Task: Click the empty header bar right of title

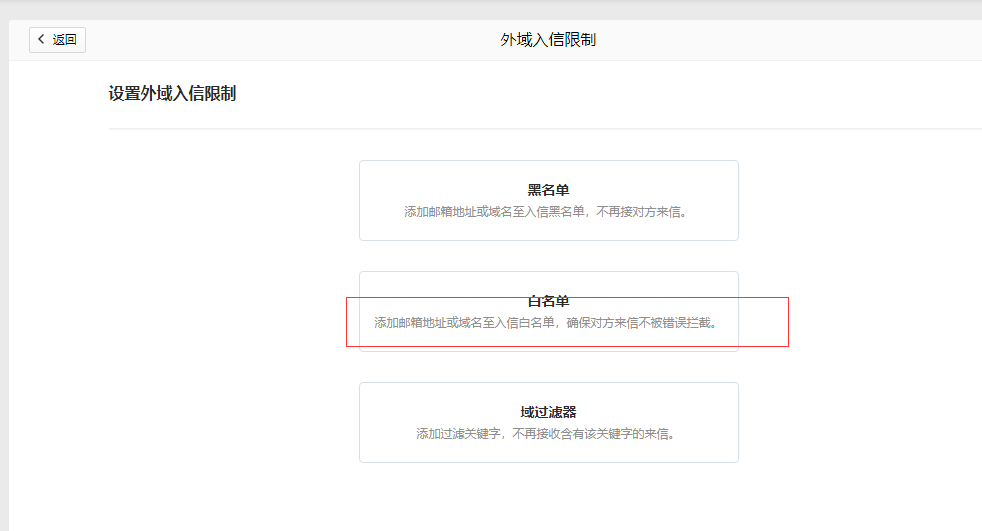Action: click(800, 40)
